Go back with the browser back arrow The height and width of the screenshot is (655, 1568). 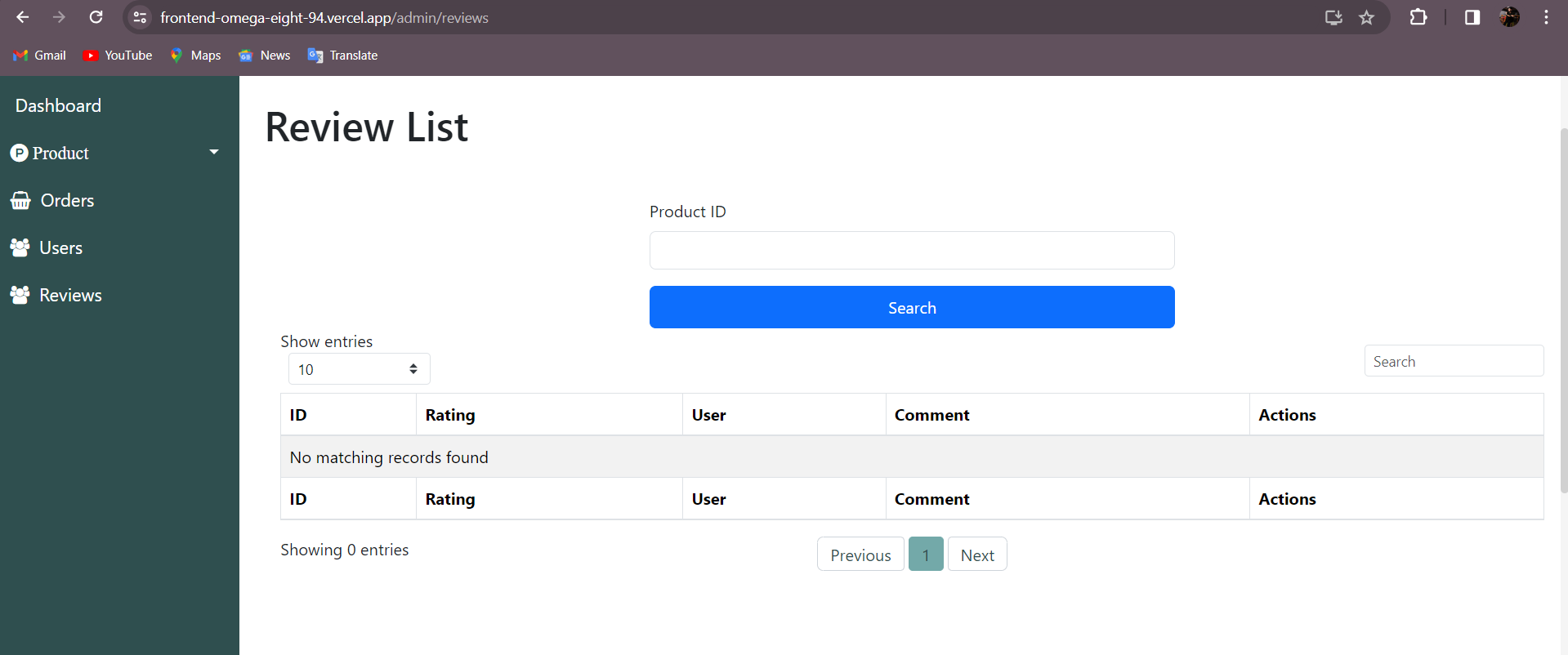22,17
